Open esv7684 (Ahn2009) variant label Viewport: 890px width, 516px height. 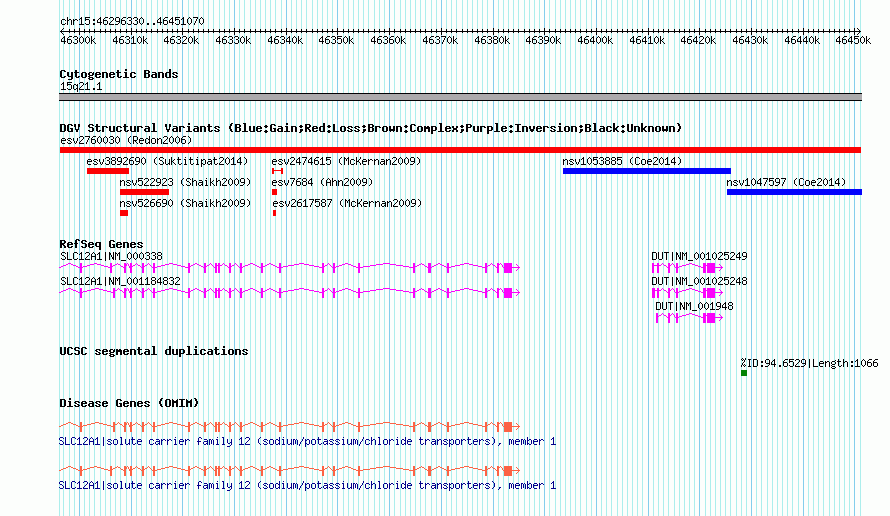[322, 182]
